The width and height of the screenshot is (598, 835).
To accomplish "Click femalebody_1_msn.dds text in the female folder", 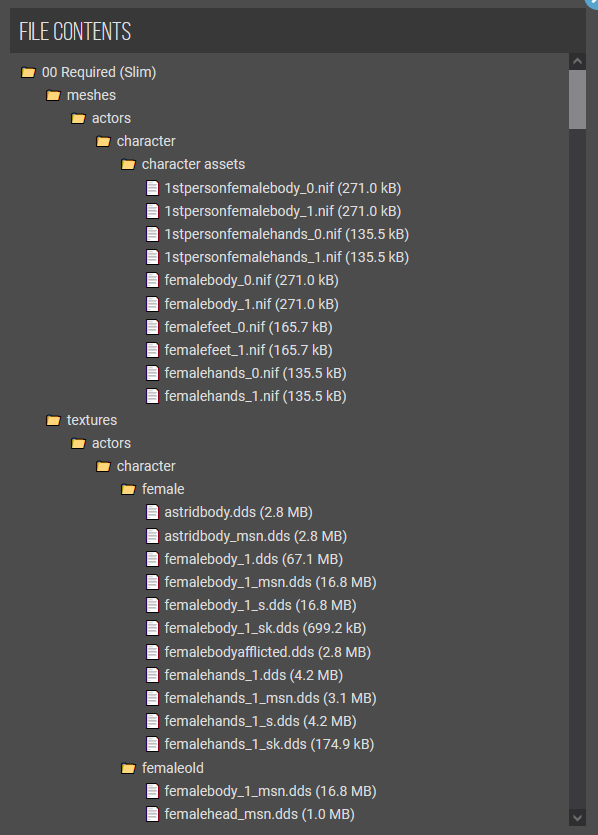I will coord(271,582).
